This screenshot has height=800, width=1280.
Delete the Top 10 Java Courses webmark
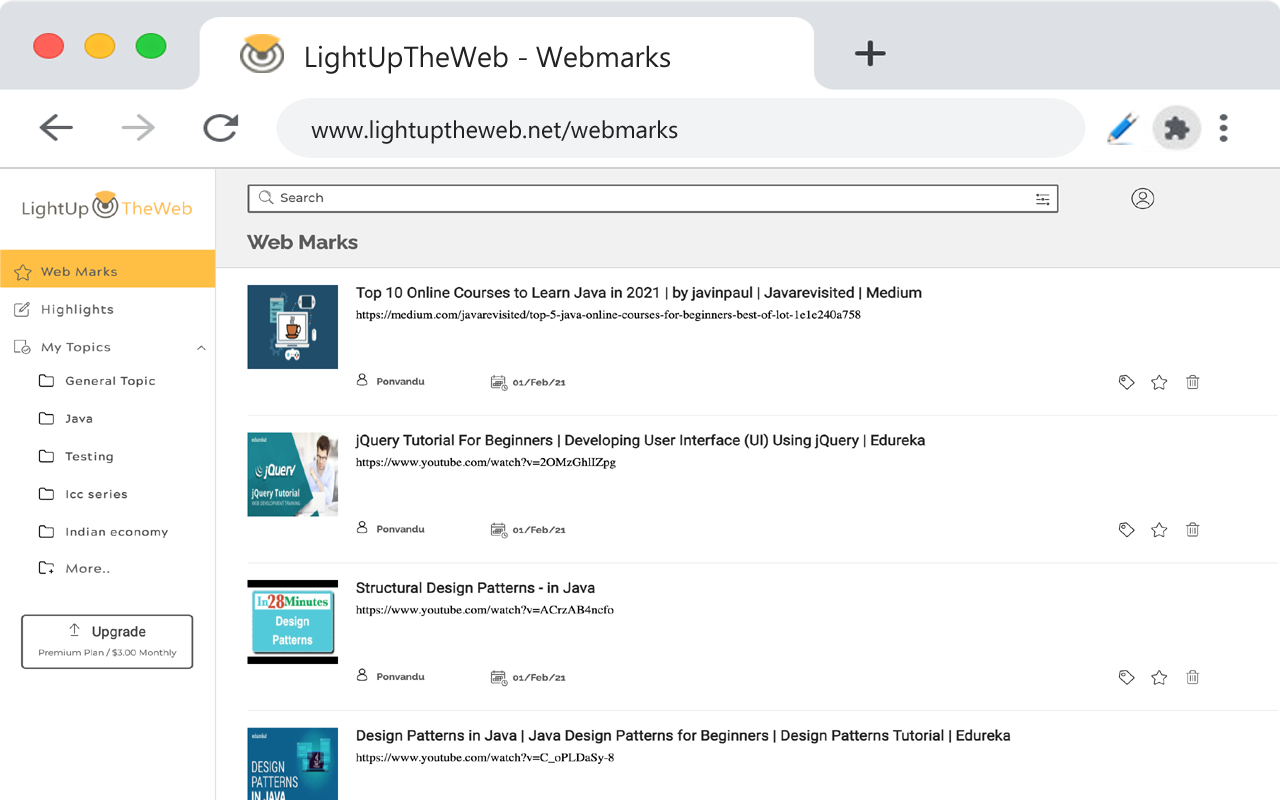click(1192, 382)
